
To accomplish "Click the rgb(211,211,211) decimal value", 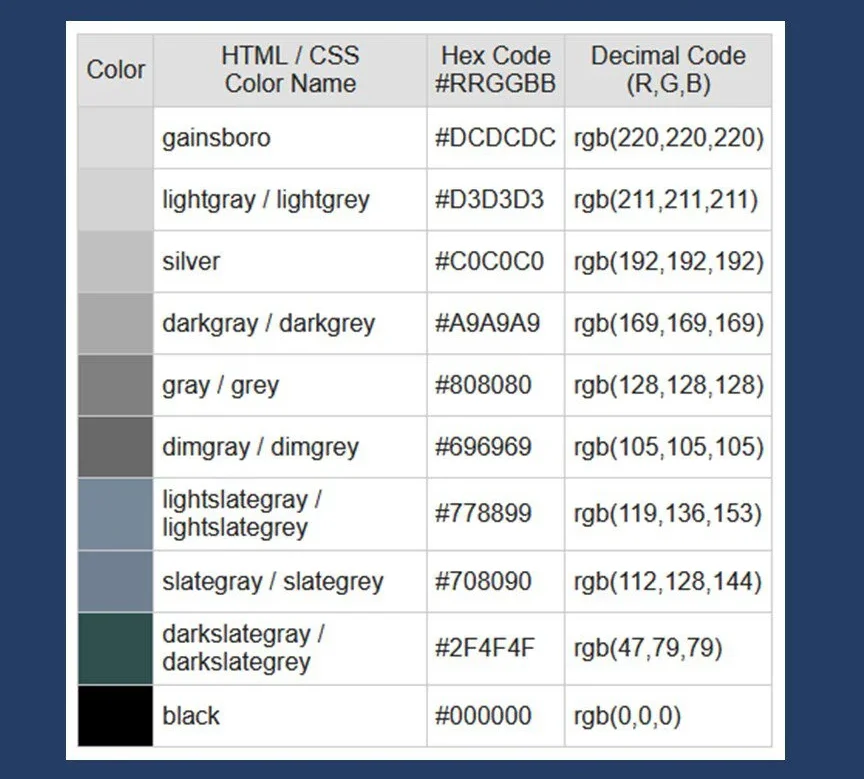I will (666, 200).
